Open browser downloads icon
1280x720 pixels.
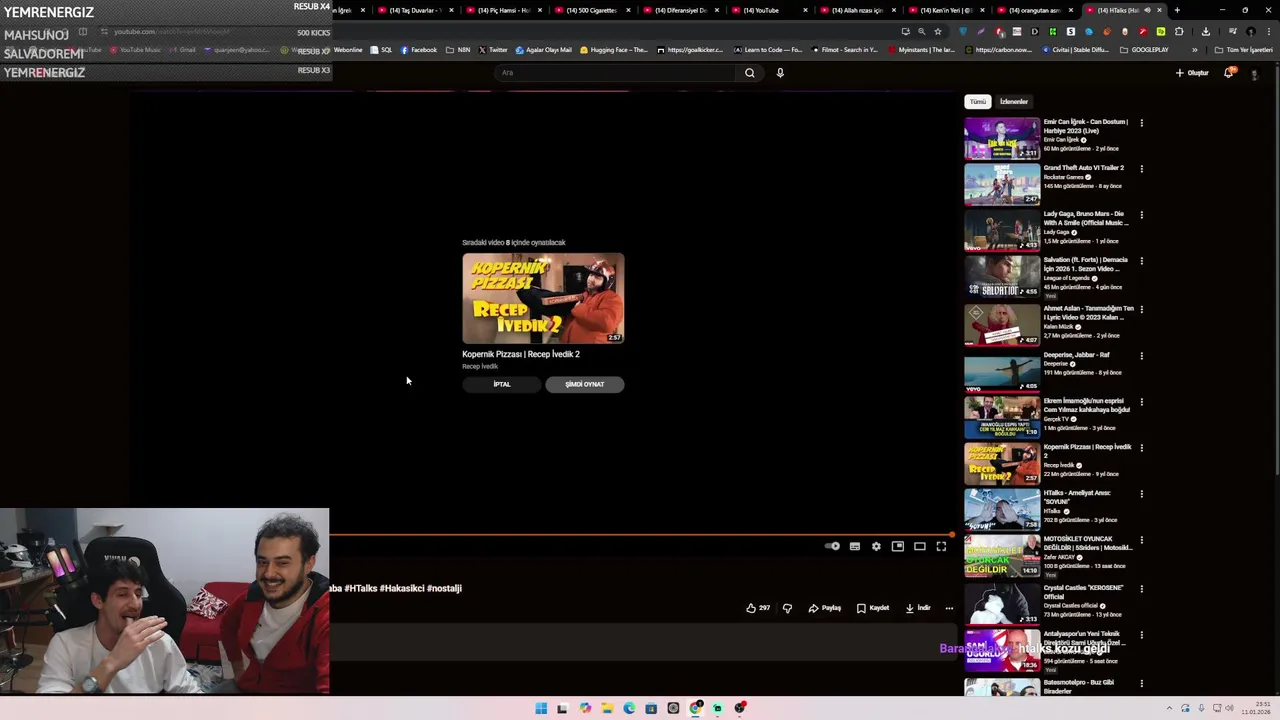(x=1205, y=31)
